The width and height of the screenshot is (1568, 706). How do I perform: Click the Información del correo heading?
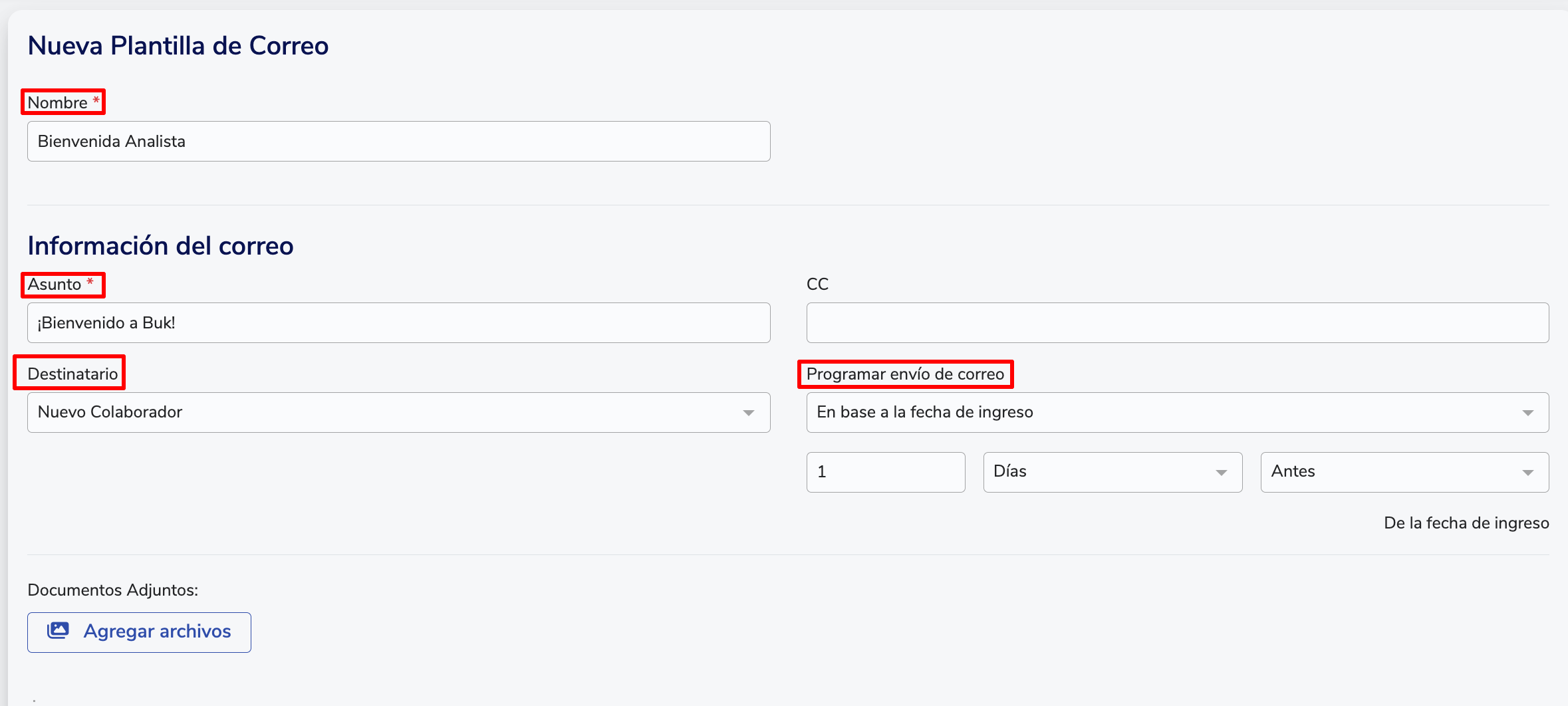point(160,246)
